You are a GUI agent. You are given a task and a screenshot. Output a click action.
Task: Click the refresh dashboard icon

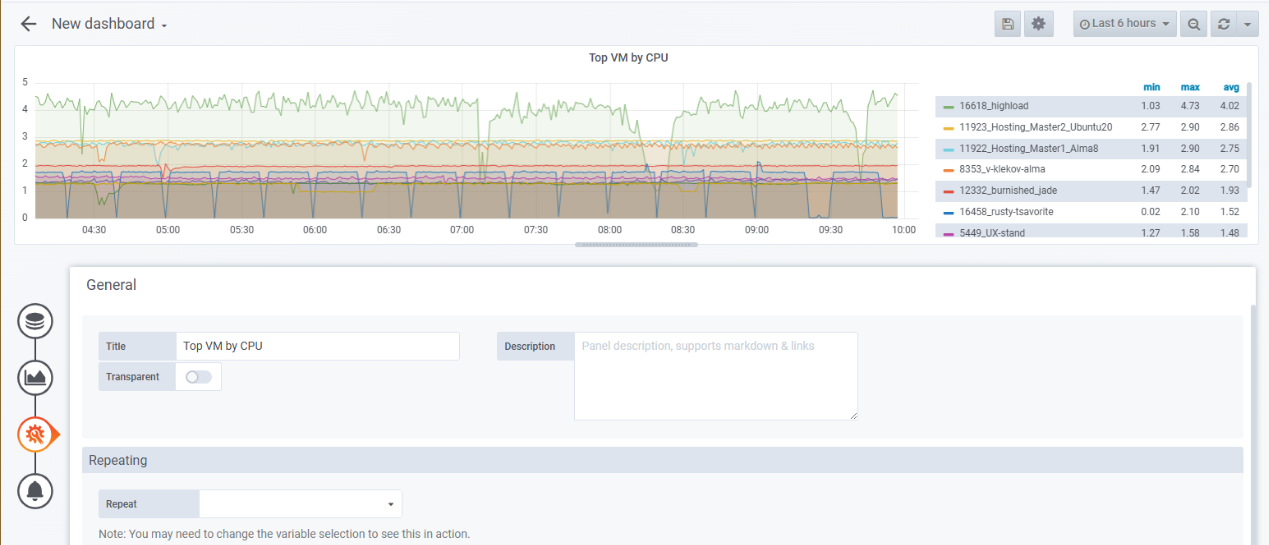coord(1223,24)
